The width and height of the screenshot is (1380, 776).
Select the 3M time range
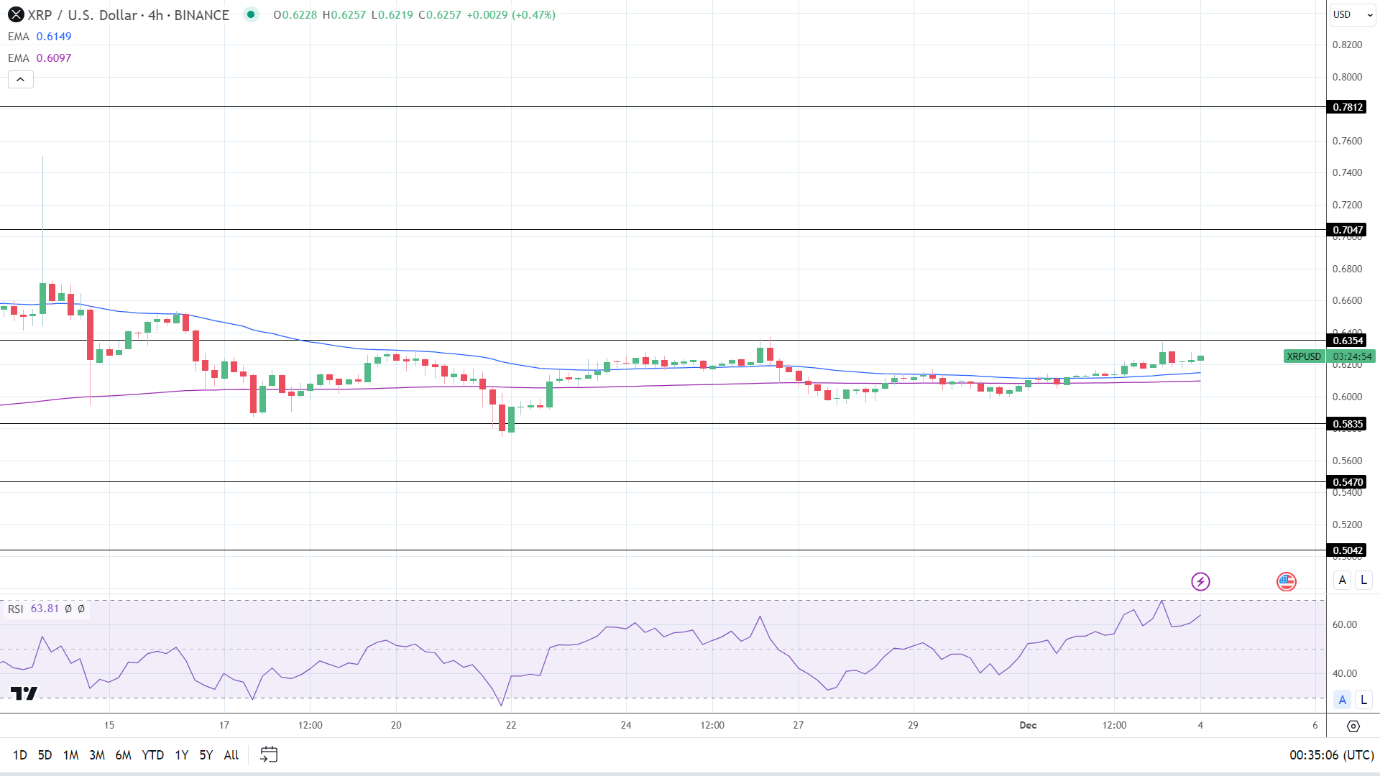pos(97,755)
